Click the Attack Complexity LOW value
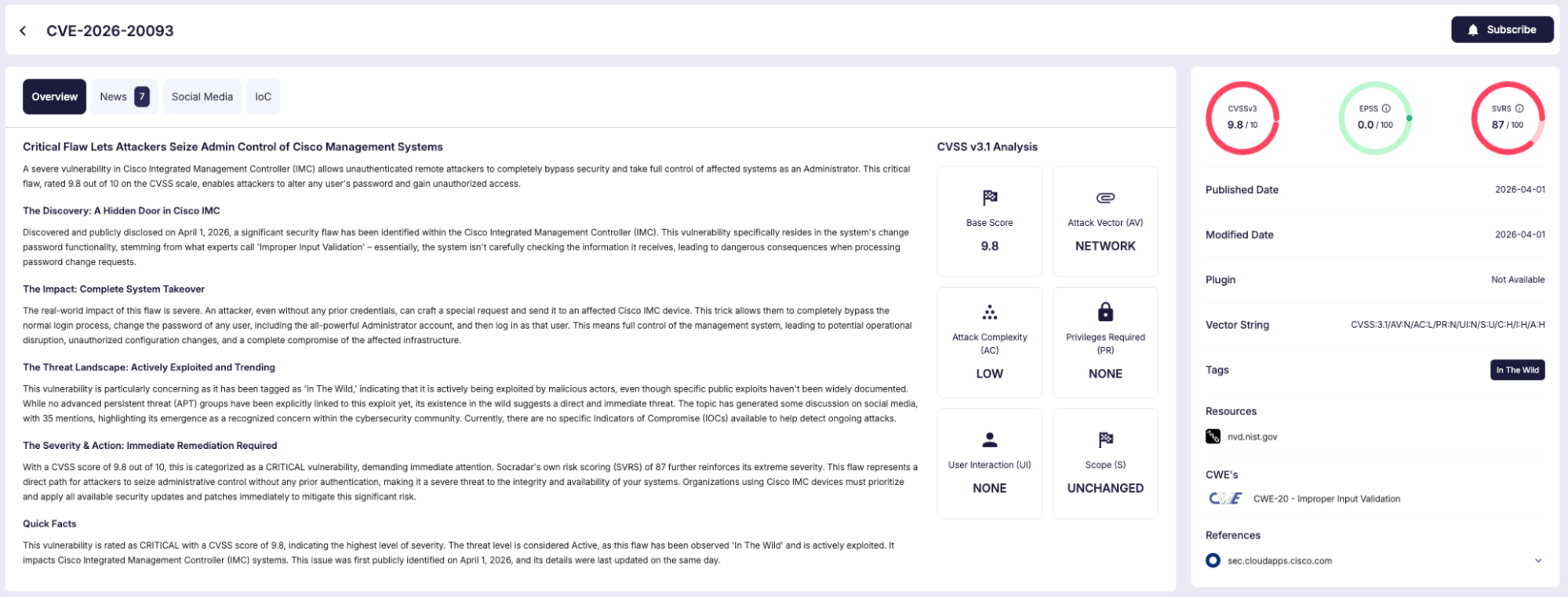 [989, 374]
